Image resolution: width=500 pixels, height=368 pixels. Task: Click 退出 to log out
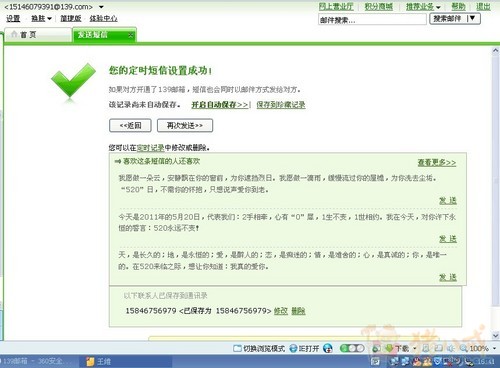[483, 6]
